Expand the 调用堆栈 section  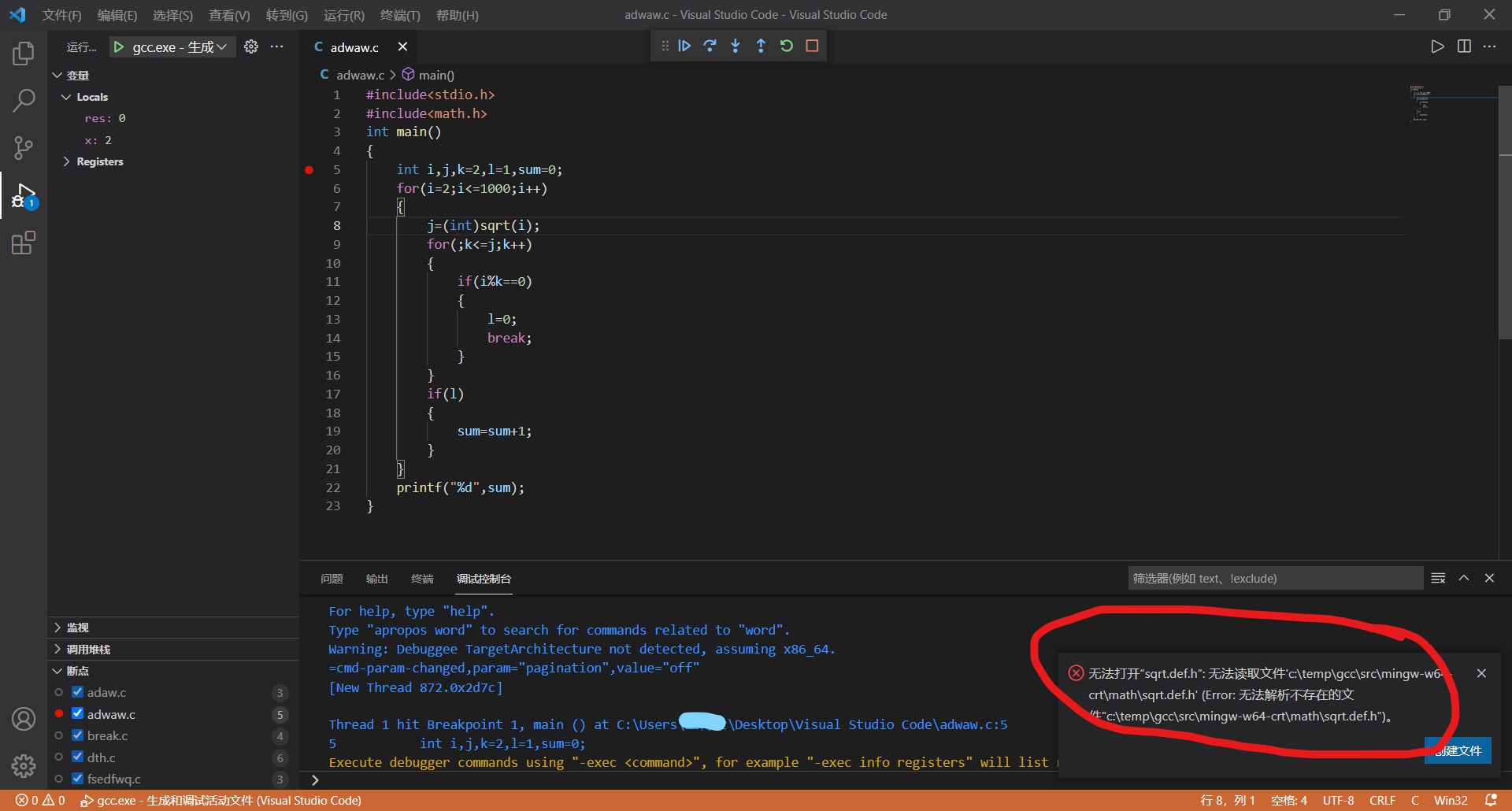[x=57, y=649]
